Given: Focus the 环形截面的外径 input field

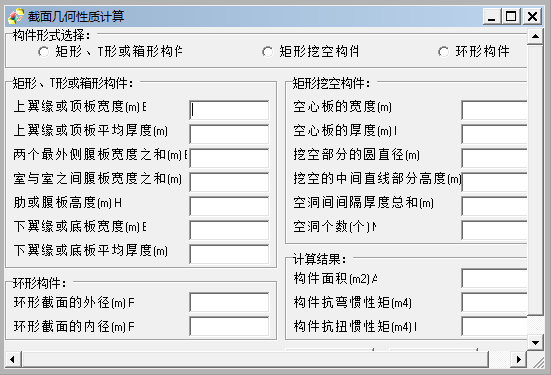Looking at the screenshot, I should tap(229, 302).
